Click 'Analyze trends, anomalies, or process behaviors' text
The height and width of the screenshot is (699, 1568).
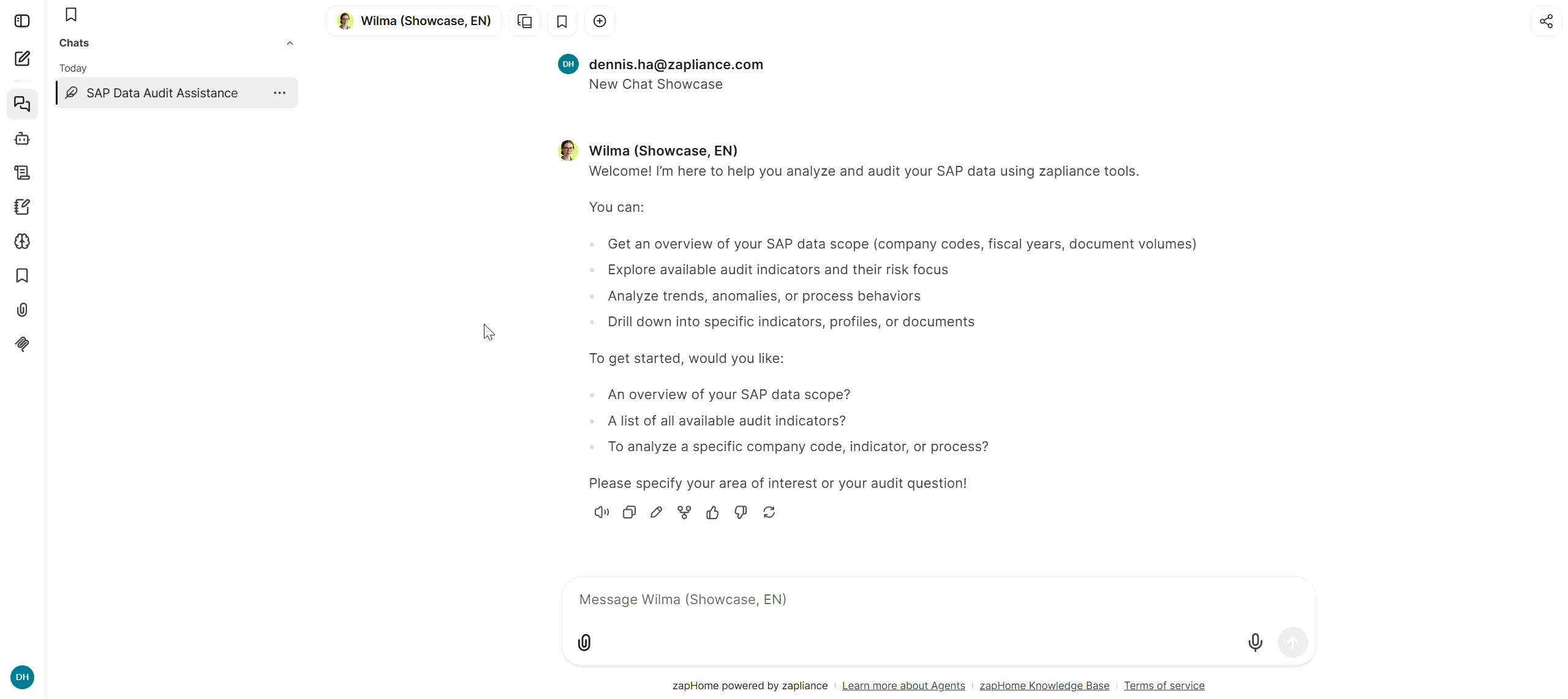pos(764,296)
